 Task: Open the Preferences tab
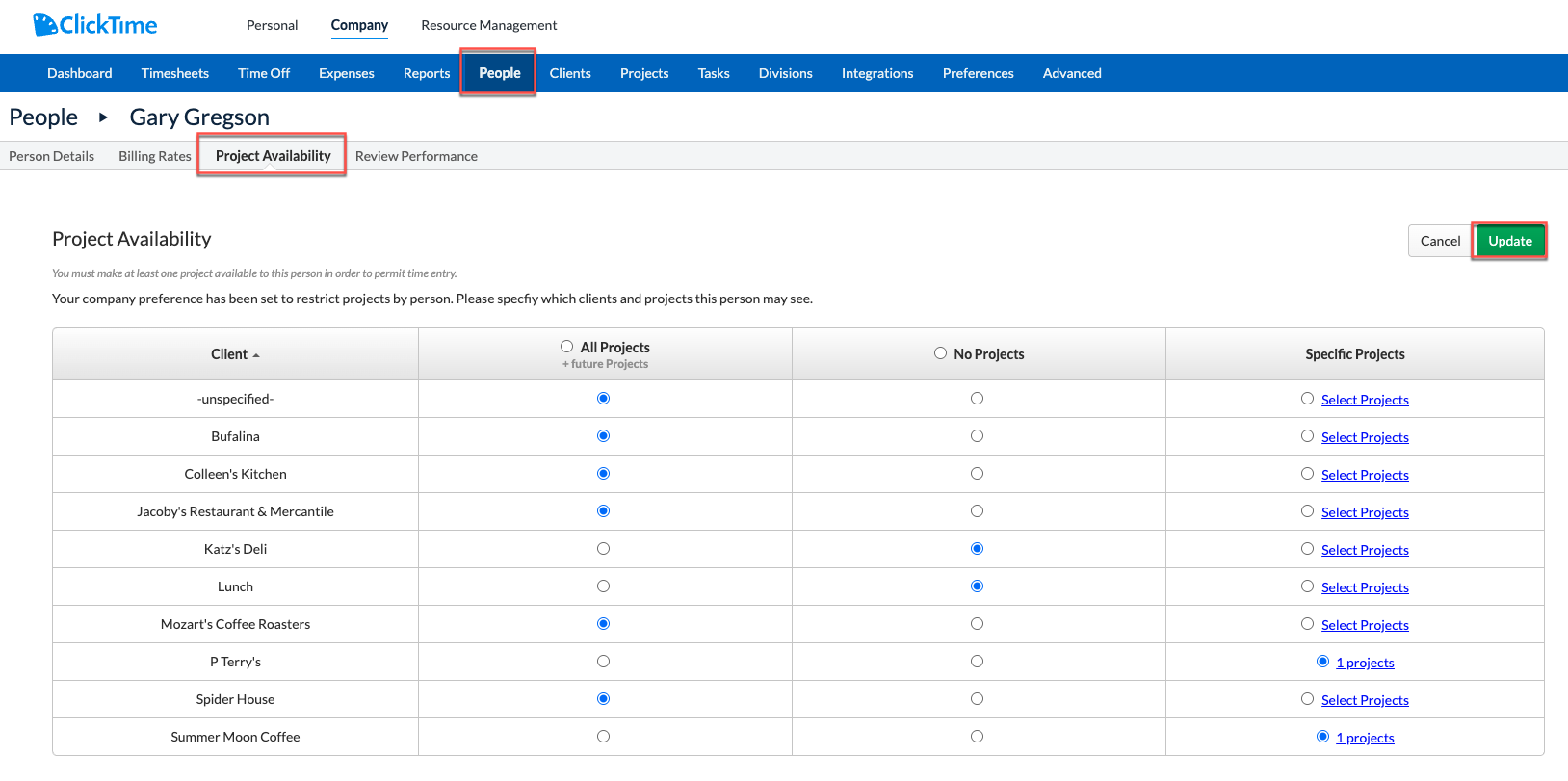978,73
